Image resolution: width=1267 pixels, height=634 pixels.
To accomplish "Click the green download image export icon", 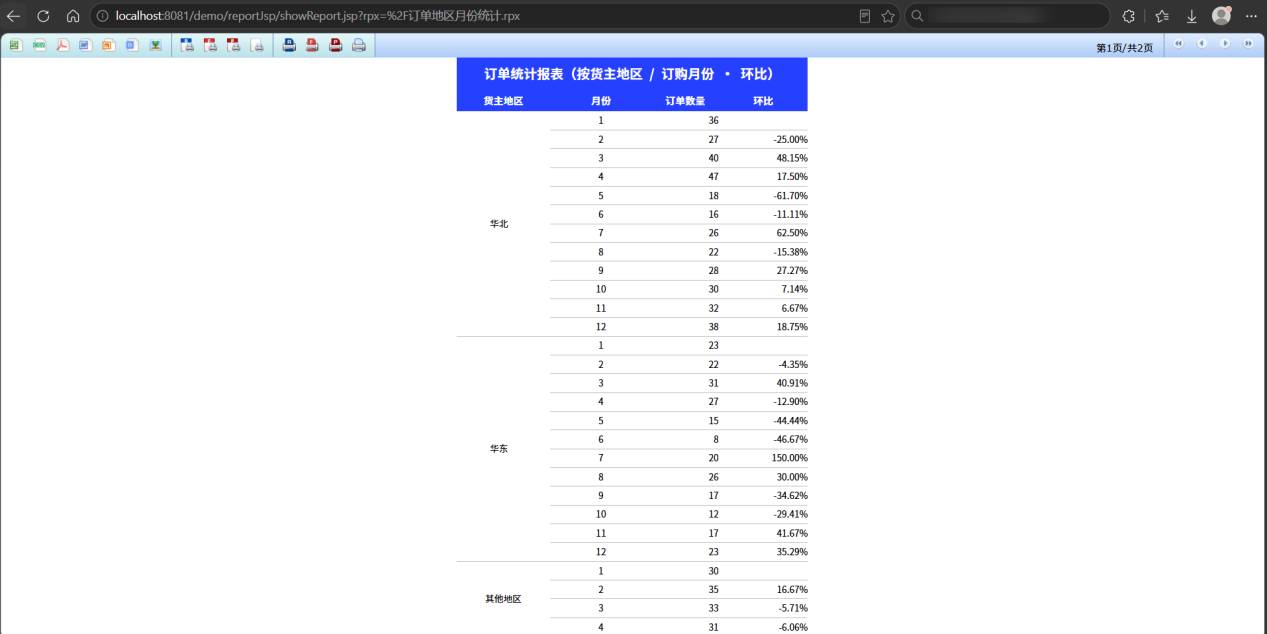I will [x=155, y=45].
